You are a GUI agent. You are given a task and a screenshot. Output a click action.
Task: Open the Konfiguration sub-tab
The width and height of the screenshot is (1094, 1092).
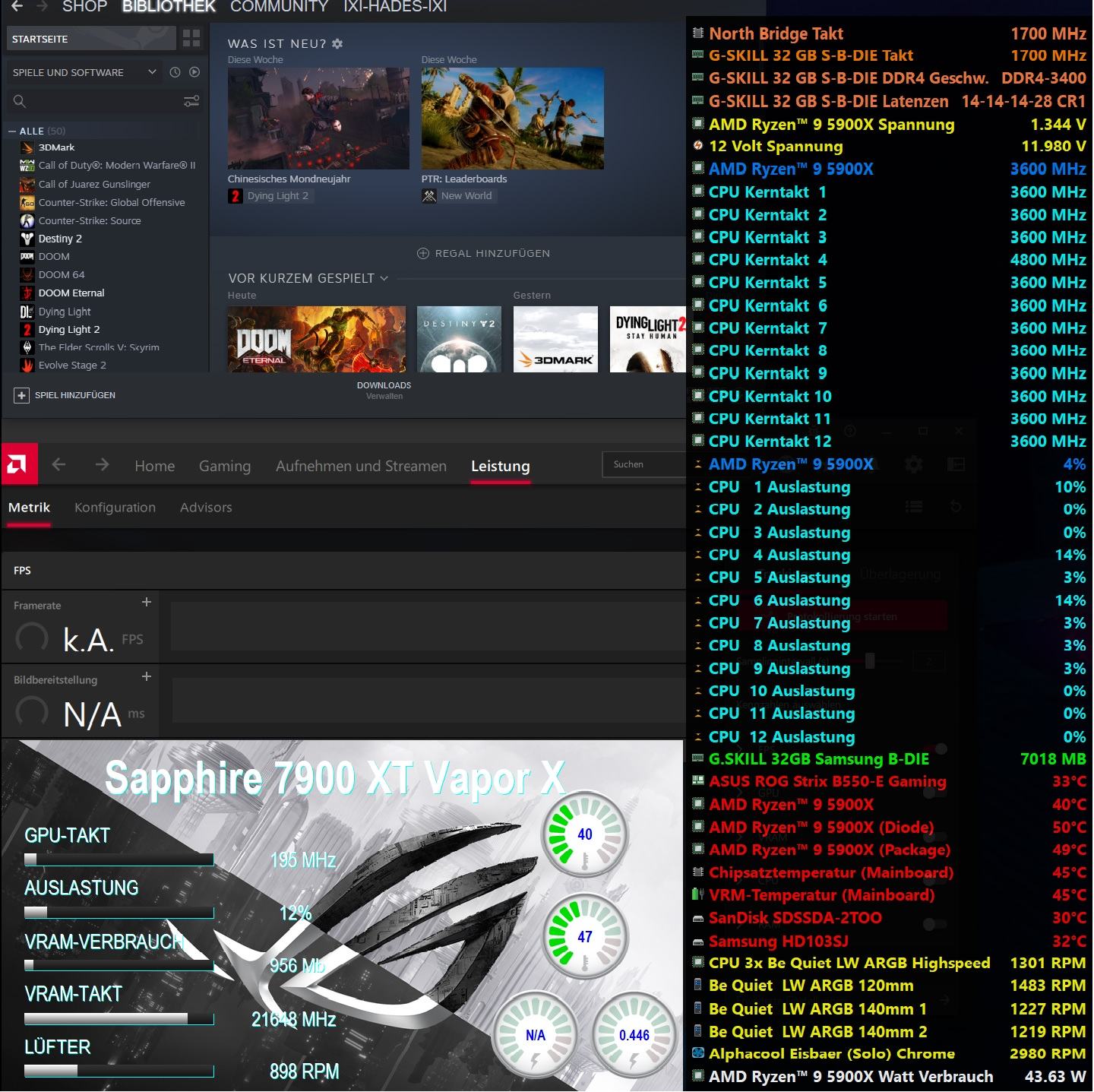(x=115, y=507)
